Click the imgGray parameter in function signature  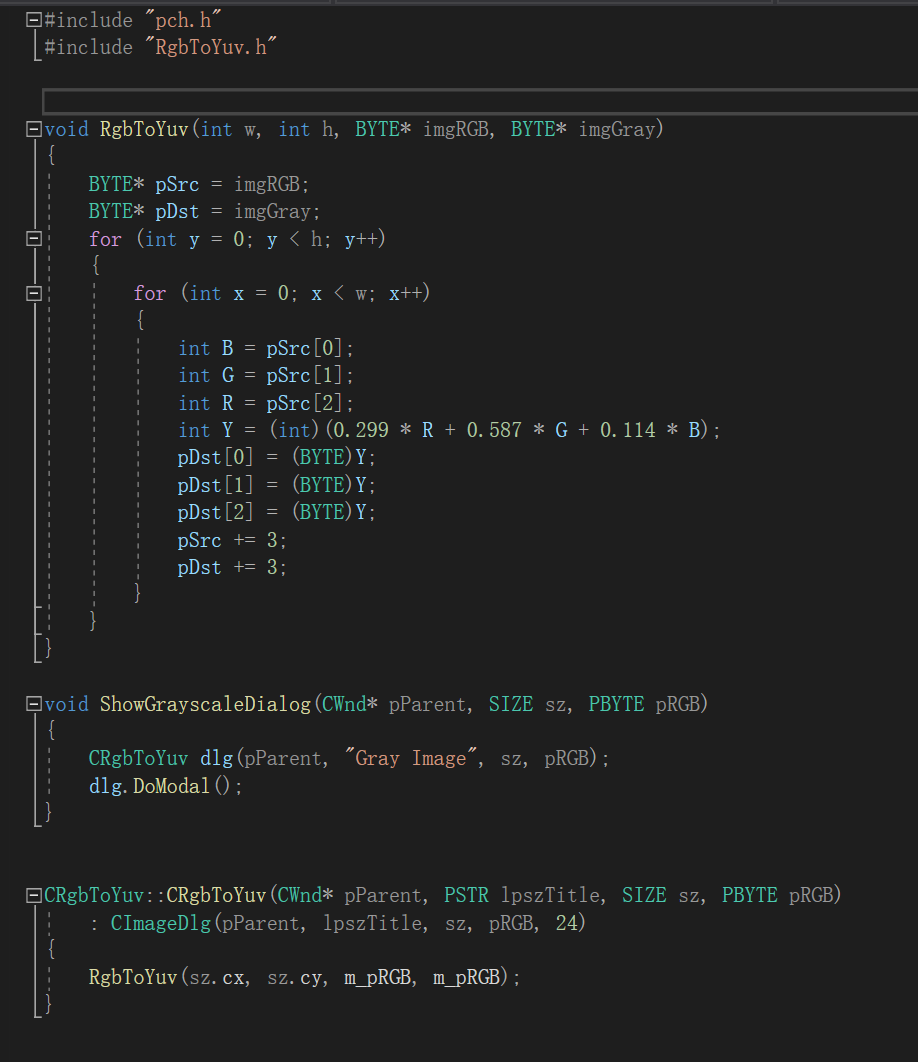(617, 129)
